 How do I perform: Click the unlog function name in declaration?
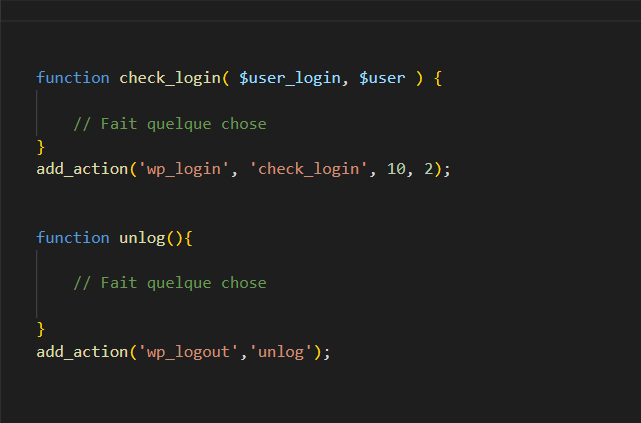[142, 238]
